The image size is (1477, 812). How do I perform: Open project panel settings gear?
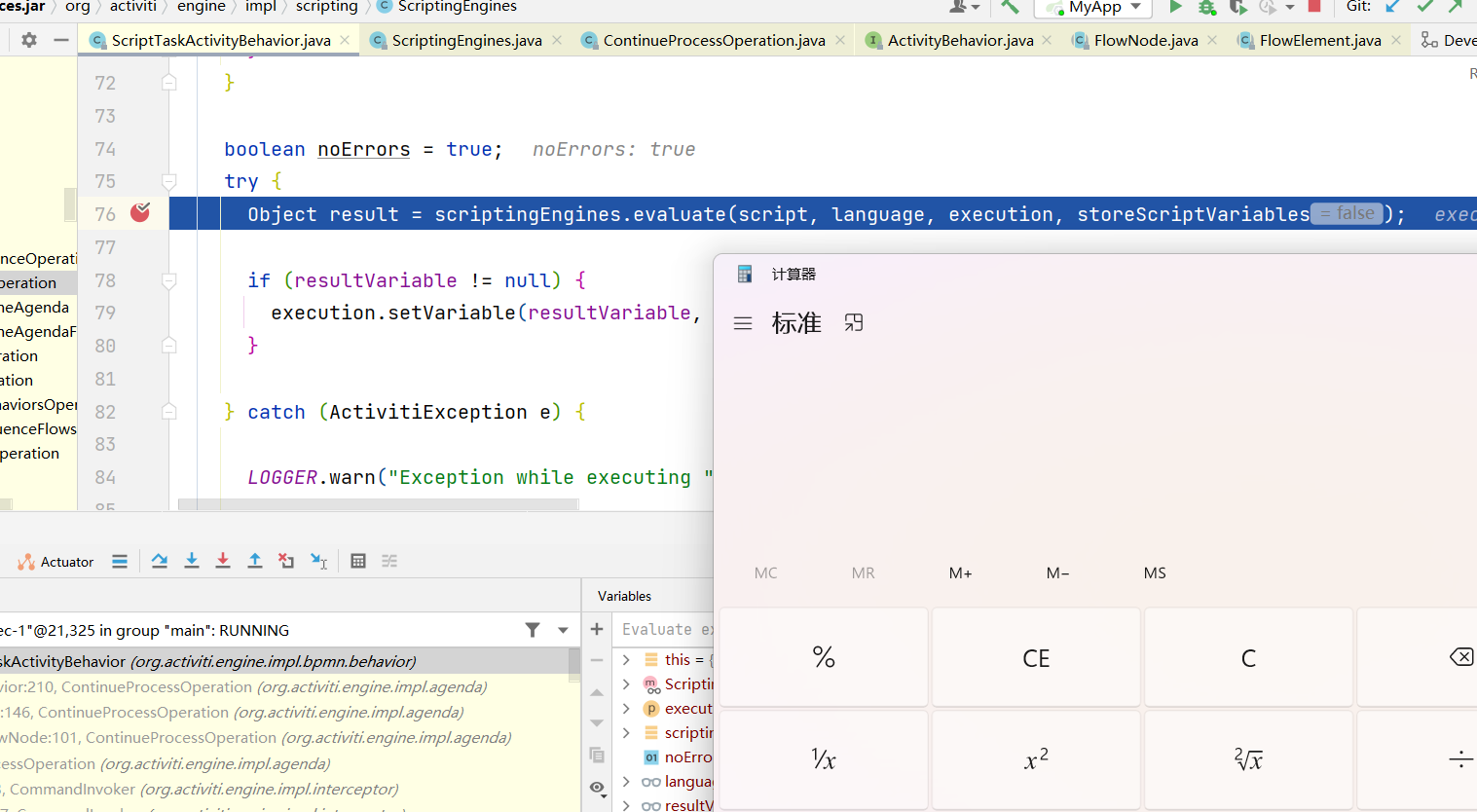(x=29, y=40)
